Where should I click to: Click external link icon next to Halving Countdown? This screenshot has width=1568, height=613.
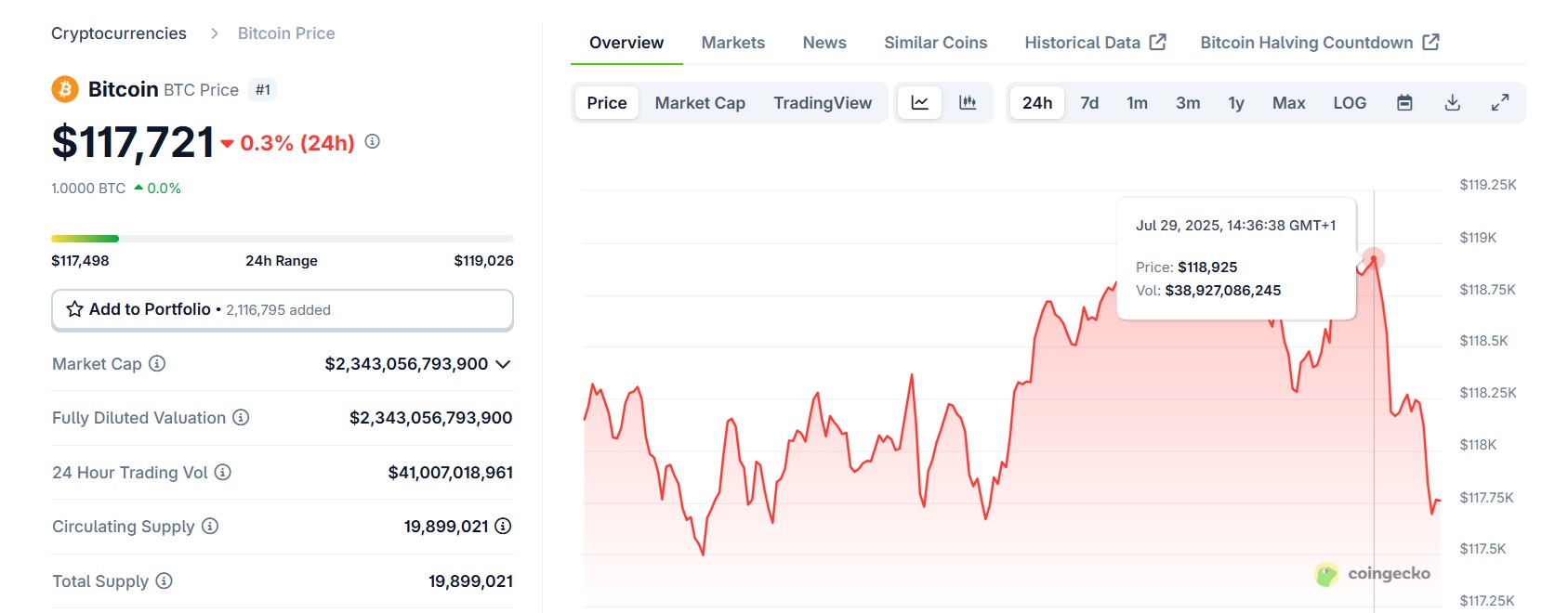(x=1430, y=42)
